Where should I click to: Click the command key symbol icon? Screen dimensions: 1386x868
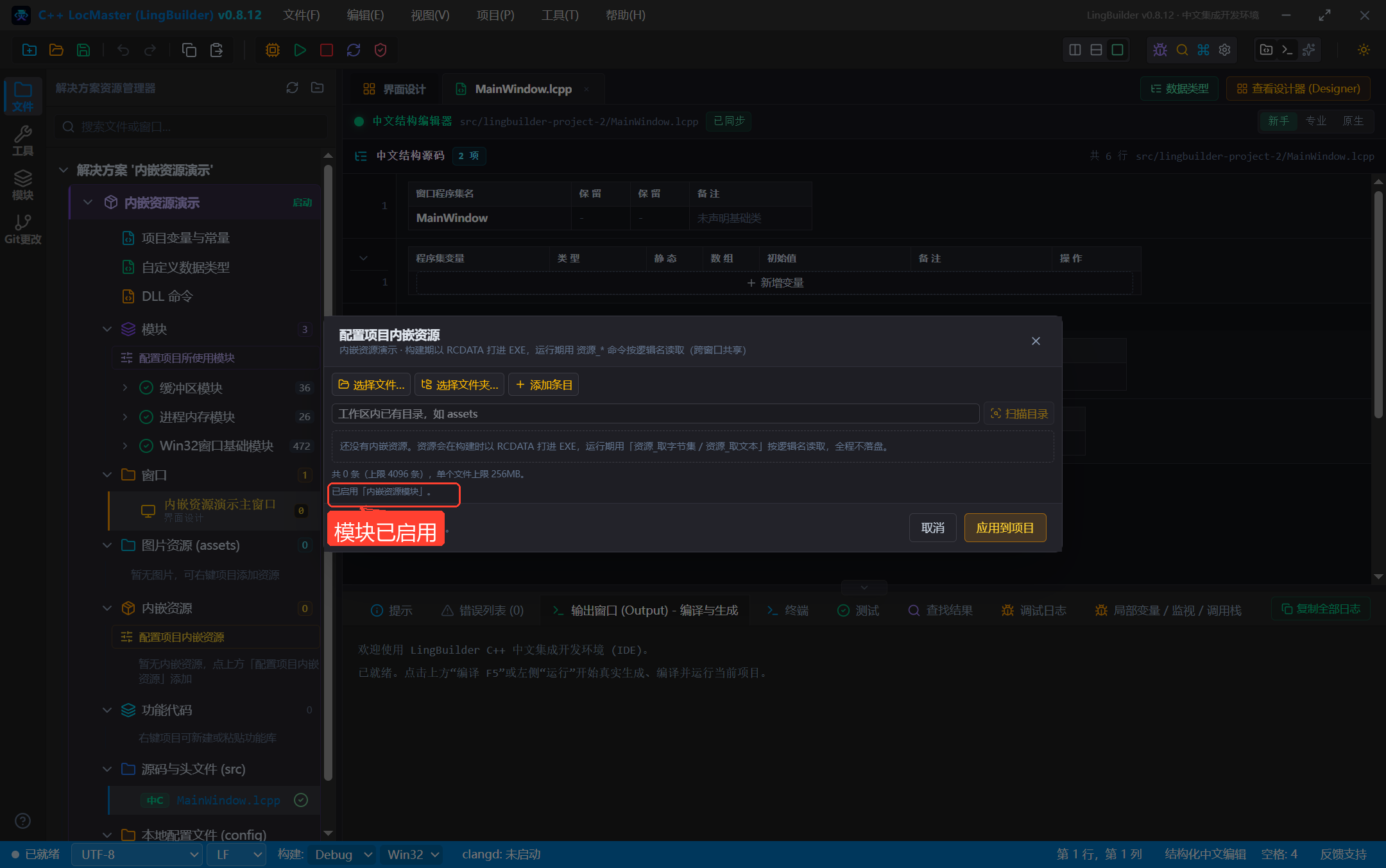(1203, 50)
